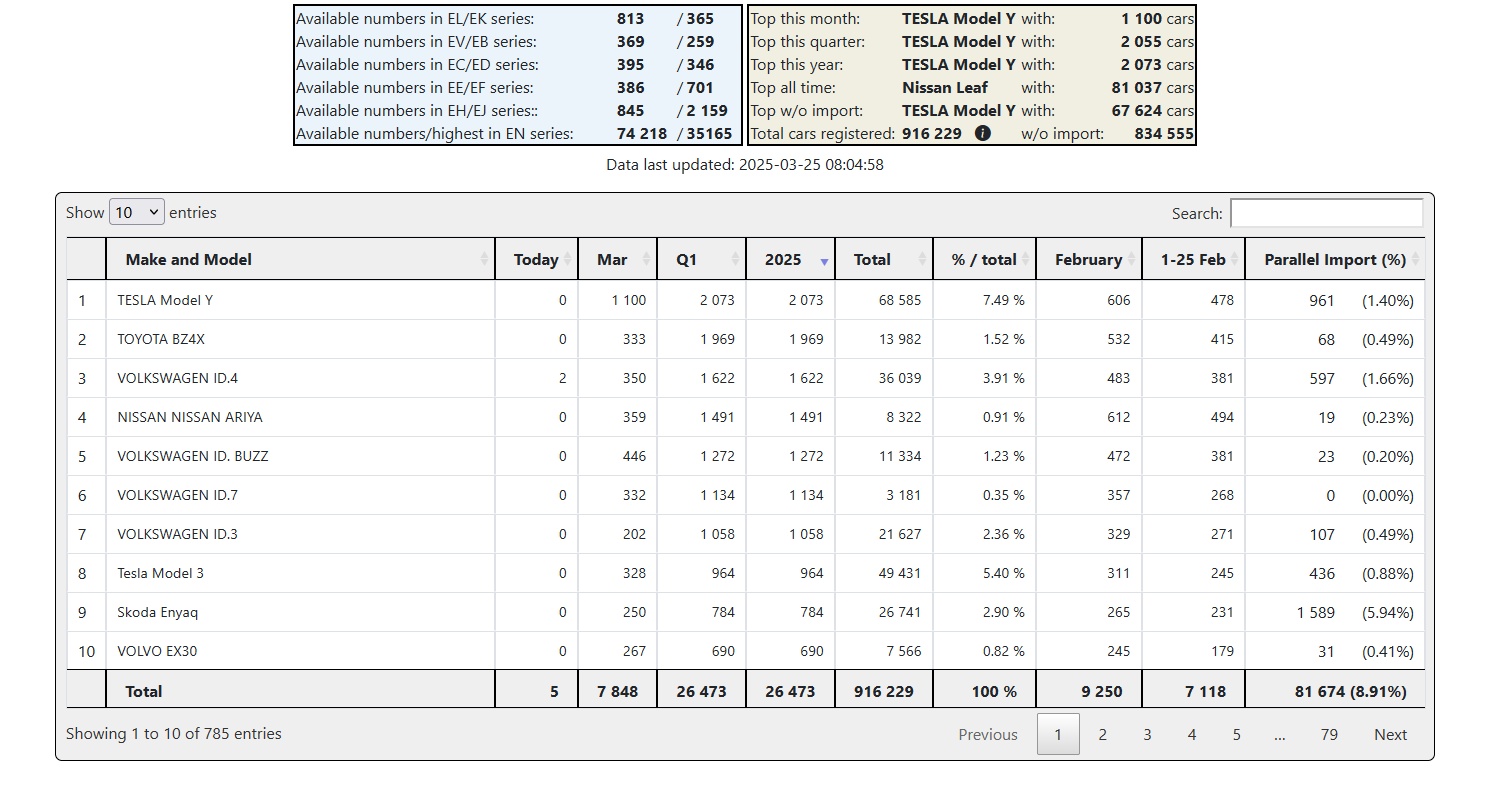The image size is (1492, 785).
Task: Sort table by % / total column
Action: (x=984, y=259)
